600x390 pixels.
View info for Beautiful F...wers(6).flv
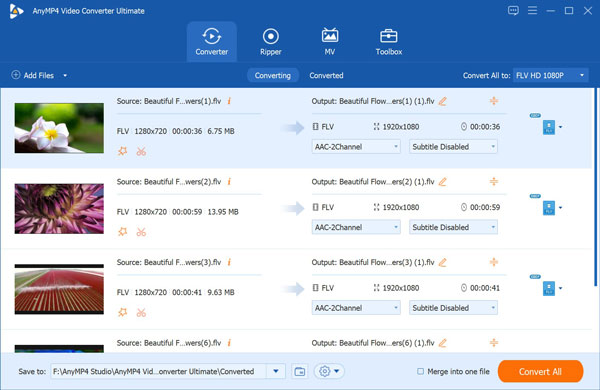(x=229, y=343)
